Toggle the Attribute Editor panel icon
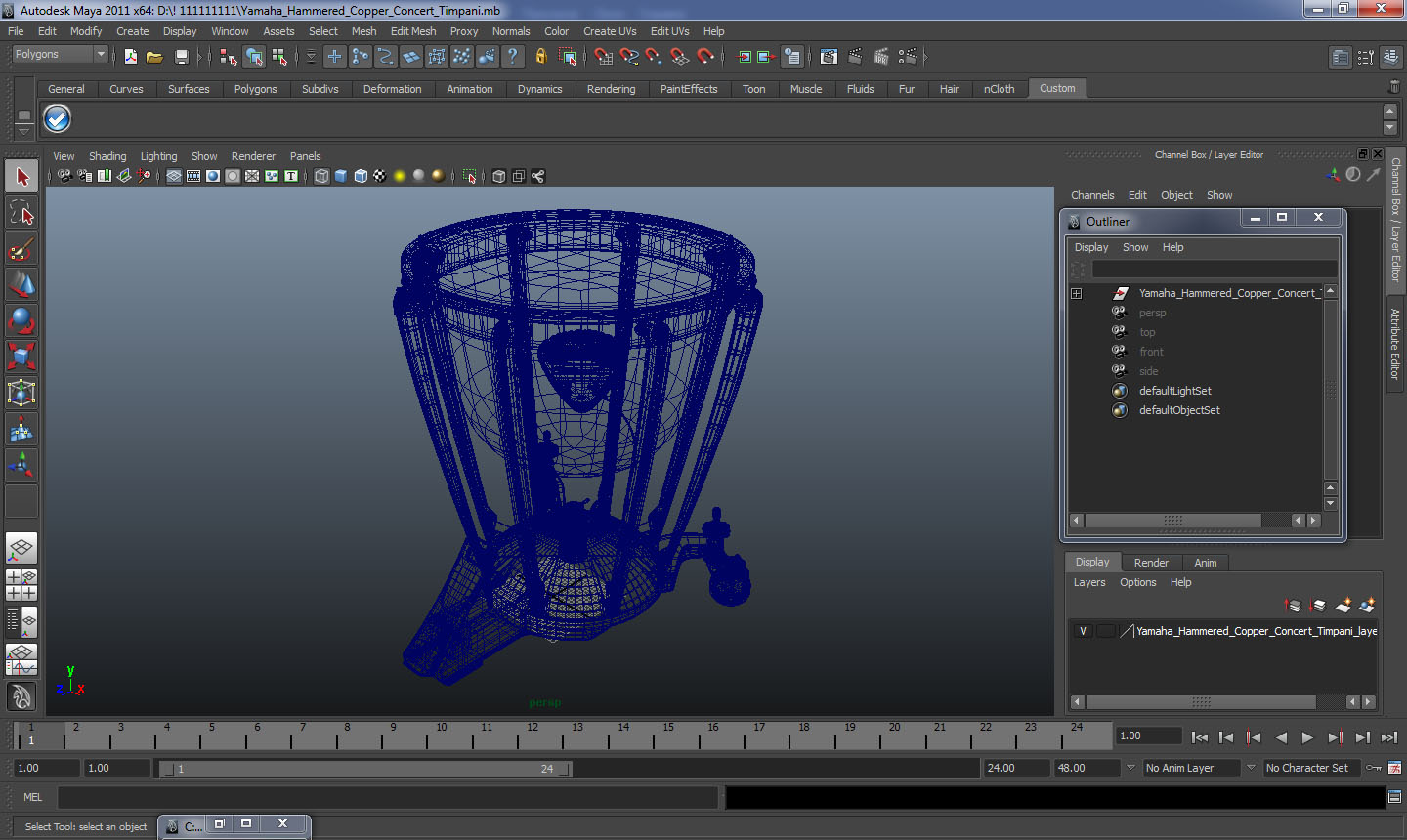Screen dimensions: 1407x840 pos(1341,58)
